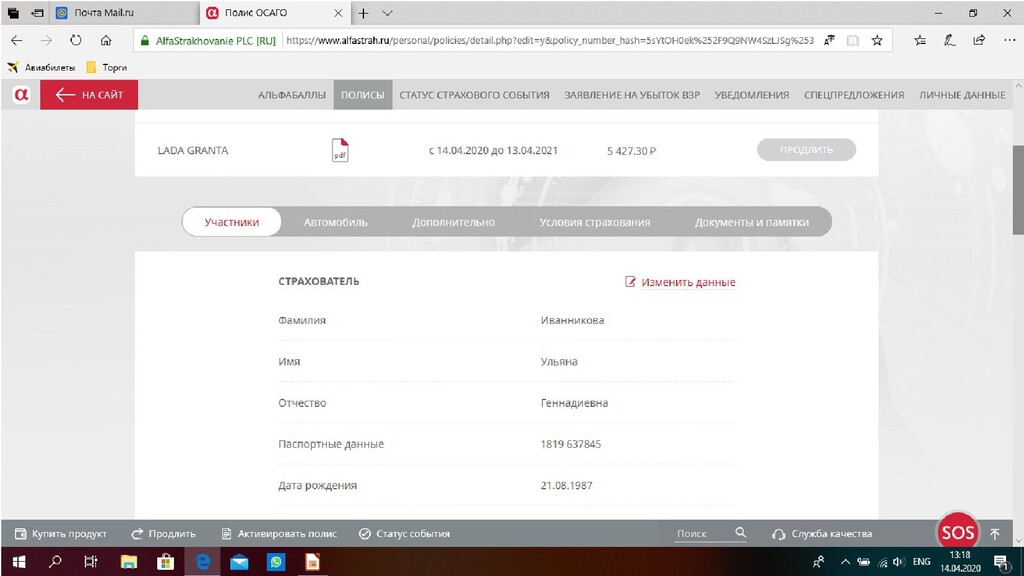Screen dimensions: 1024x576
Task: Switch to the Условия страхования tab
Action: pyautogui.click(x=594, y=222)
